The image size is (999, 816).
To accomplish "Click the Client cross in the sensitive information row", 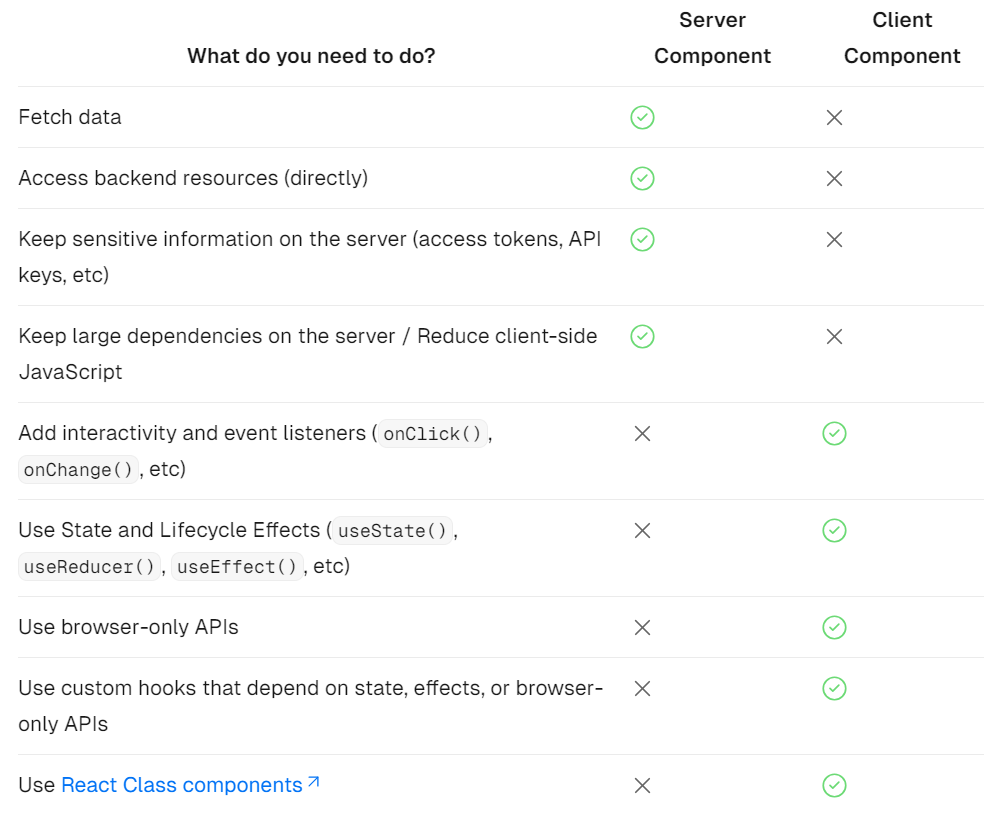I will pos(834,240).
